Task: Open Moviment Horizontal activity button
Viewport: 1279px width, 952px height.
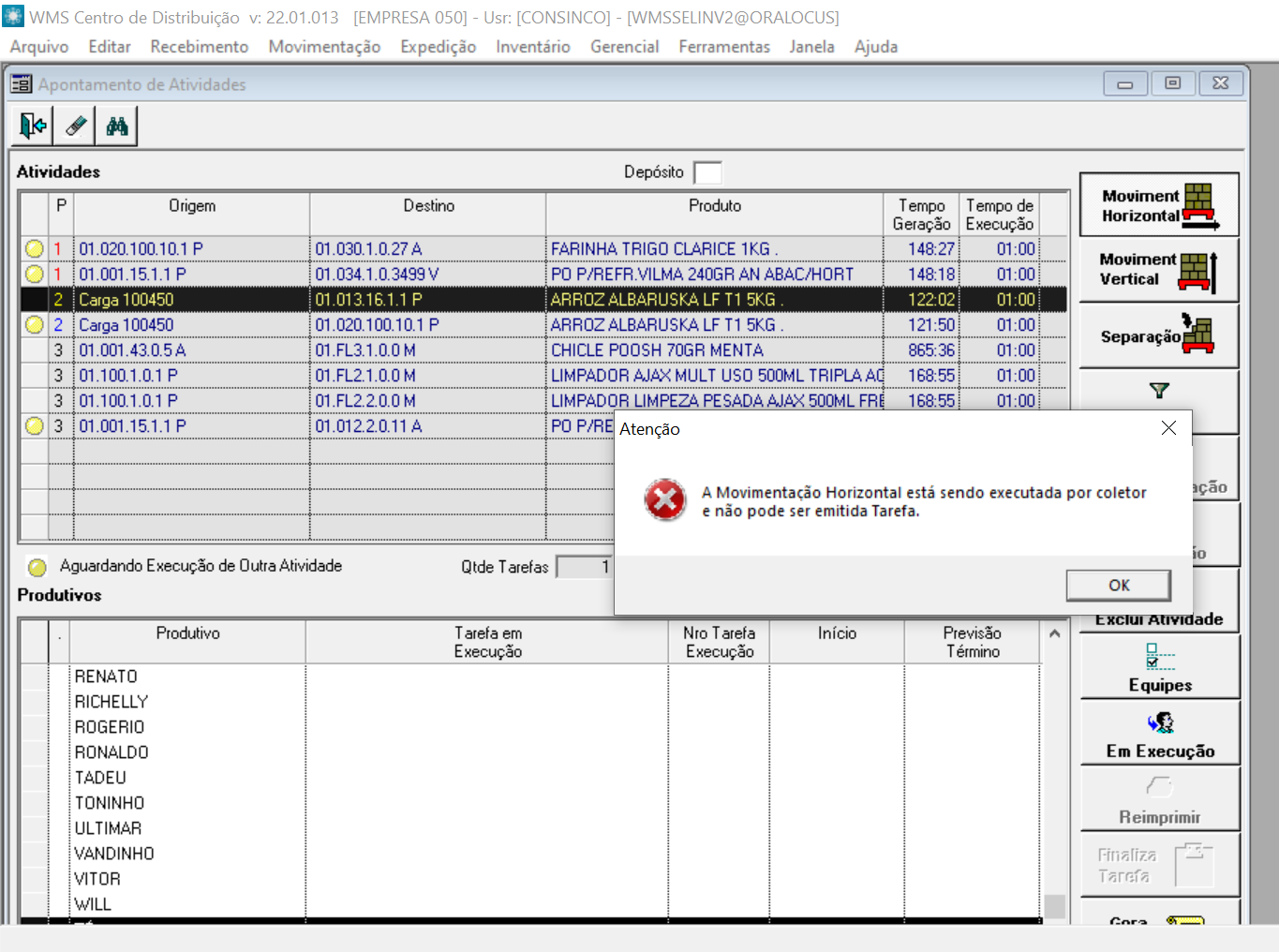Action: tap(1159, 205)
